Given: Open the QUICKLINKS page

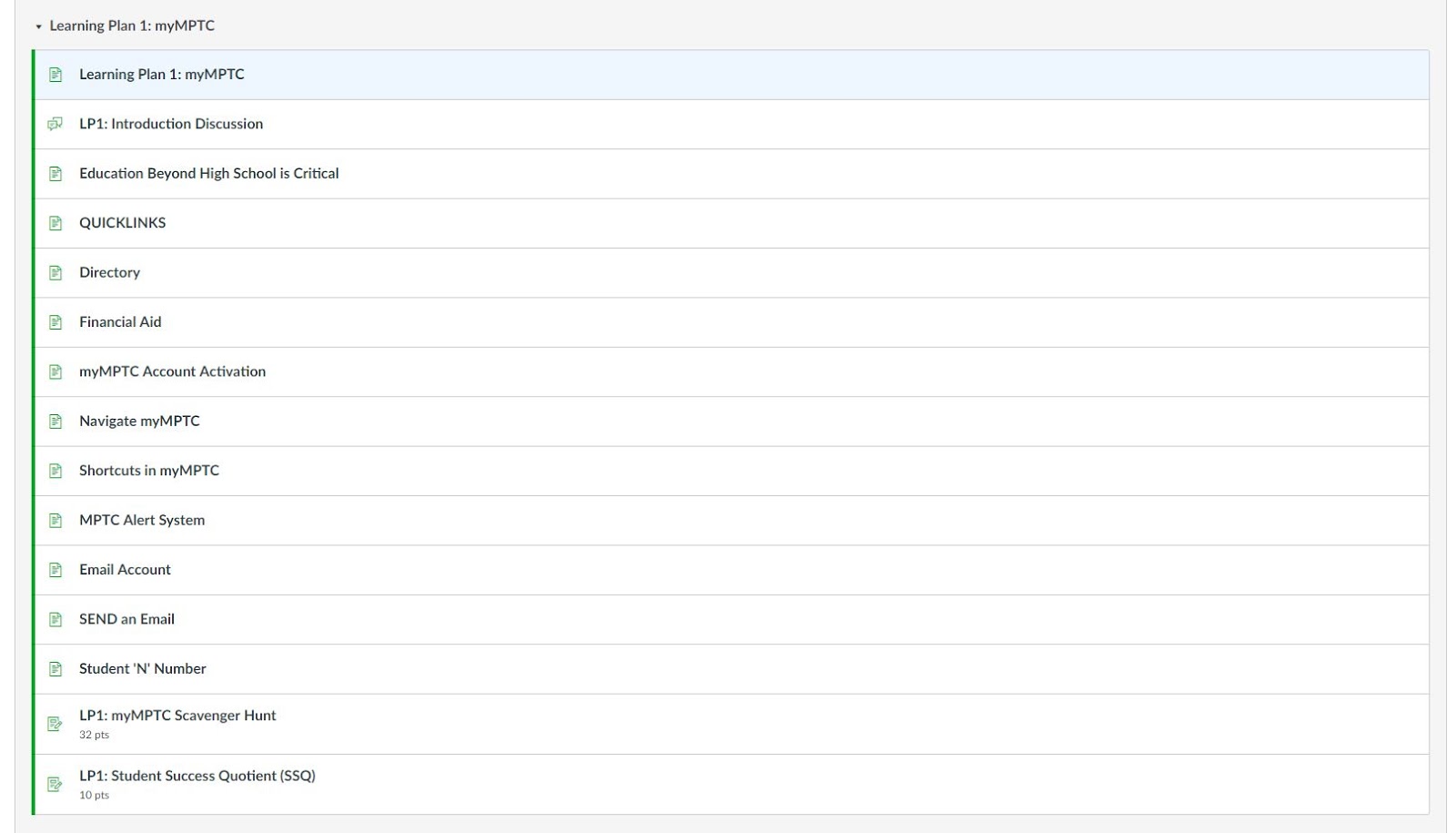Looking at the screenshot, I should (x=122, y=223).
